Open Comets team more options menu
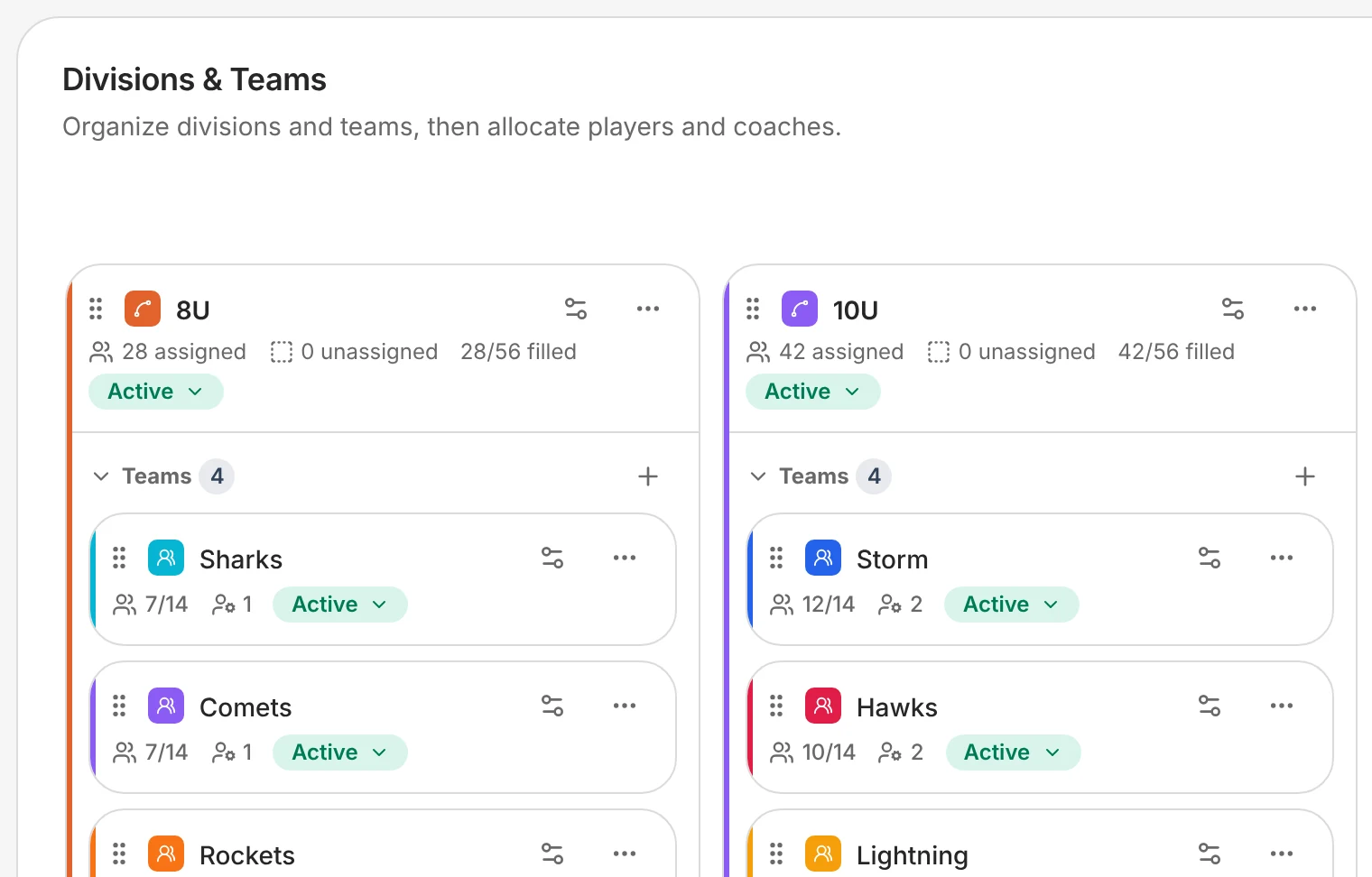This screenshot has height=877, width=1372. coord(625,706)
